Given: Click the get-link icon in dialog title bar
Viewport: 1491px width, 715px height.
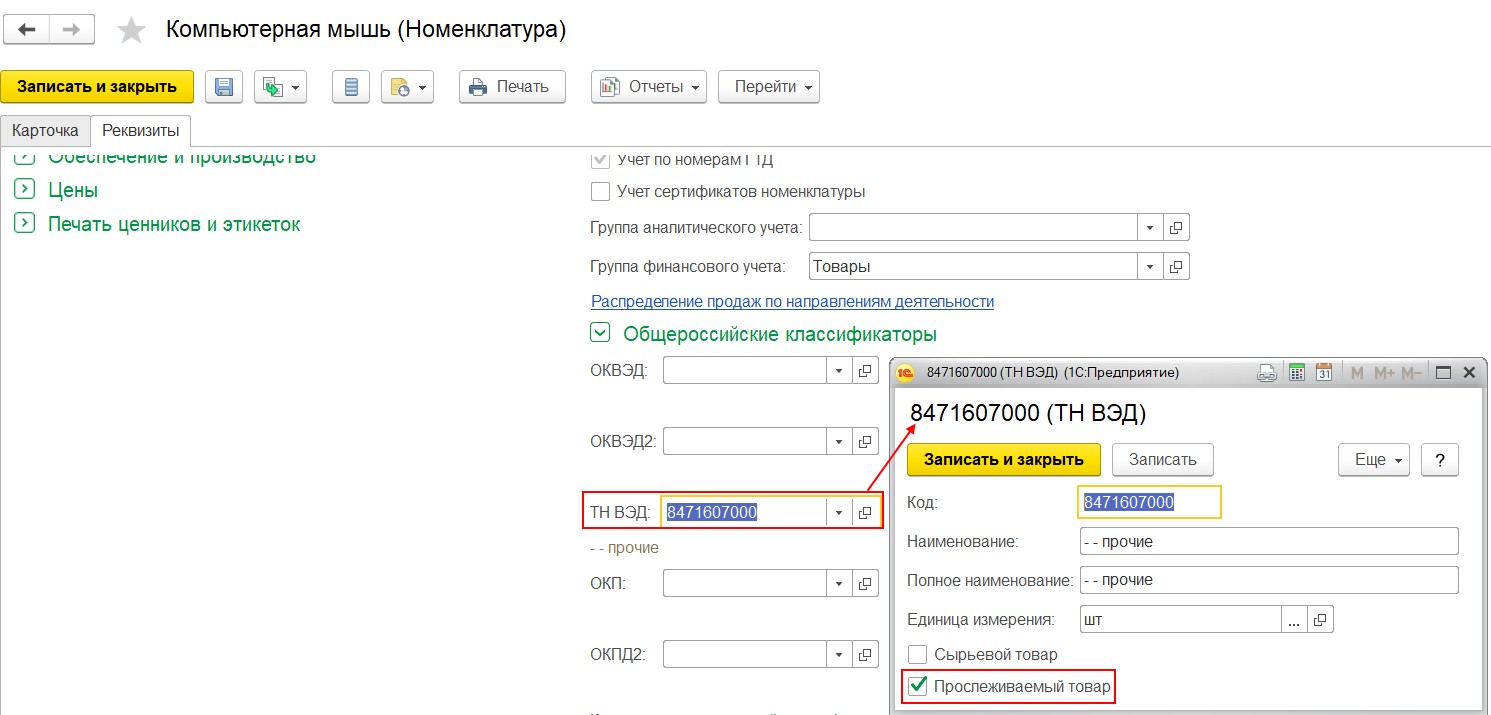Looking at the screenshot, I should coord(1267,373).
